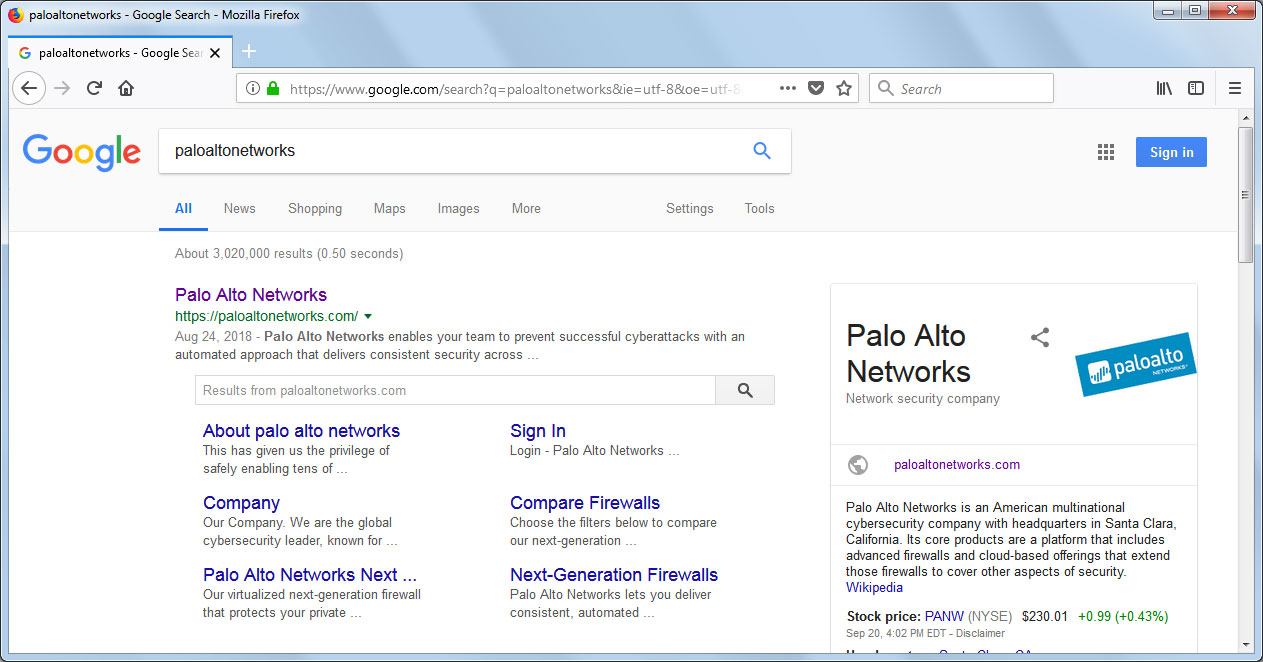Go back to the previous page
Viewport: 1263px width, 662px height.
coord(29,88)
